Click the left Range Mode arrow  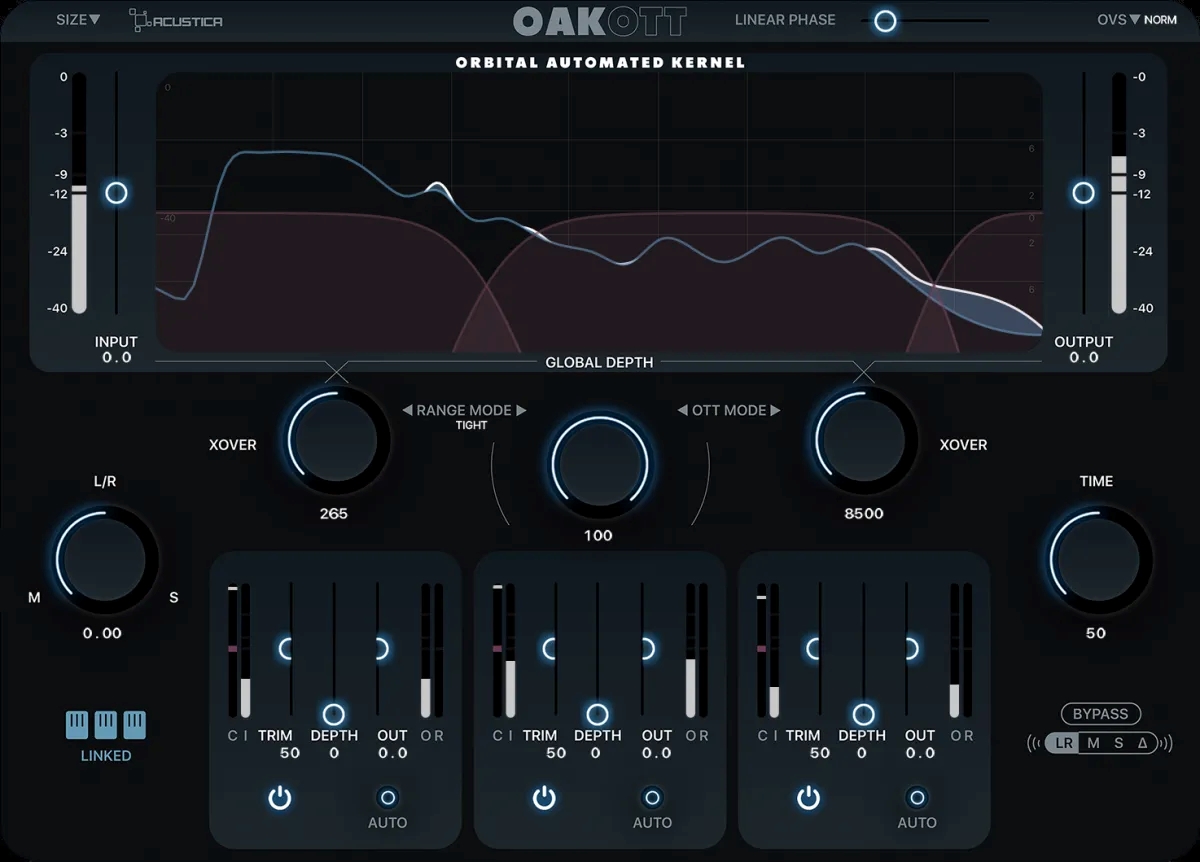[x=408, y=410]
